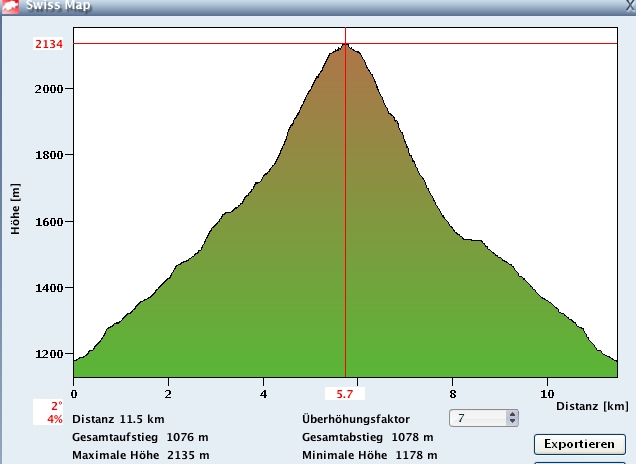Click the partially visible button below Exportieren
The width and height of the screenshot is (636, 464).
(x=579, y=461)
